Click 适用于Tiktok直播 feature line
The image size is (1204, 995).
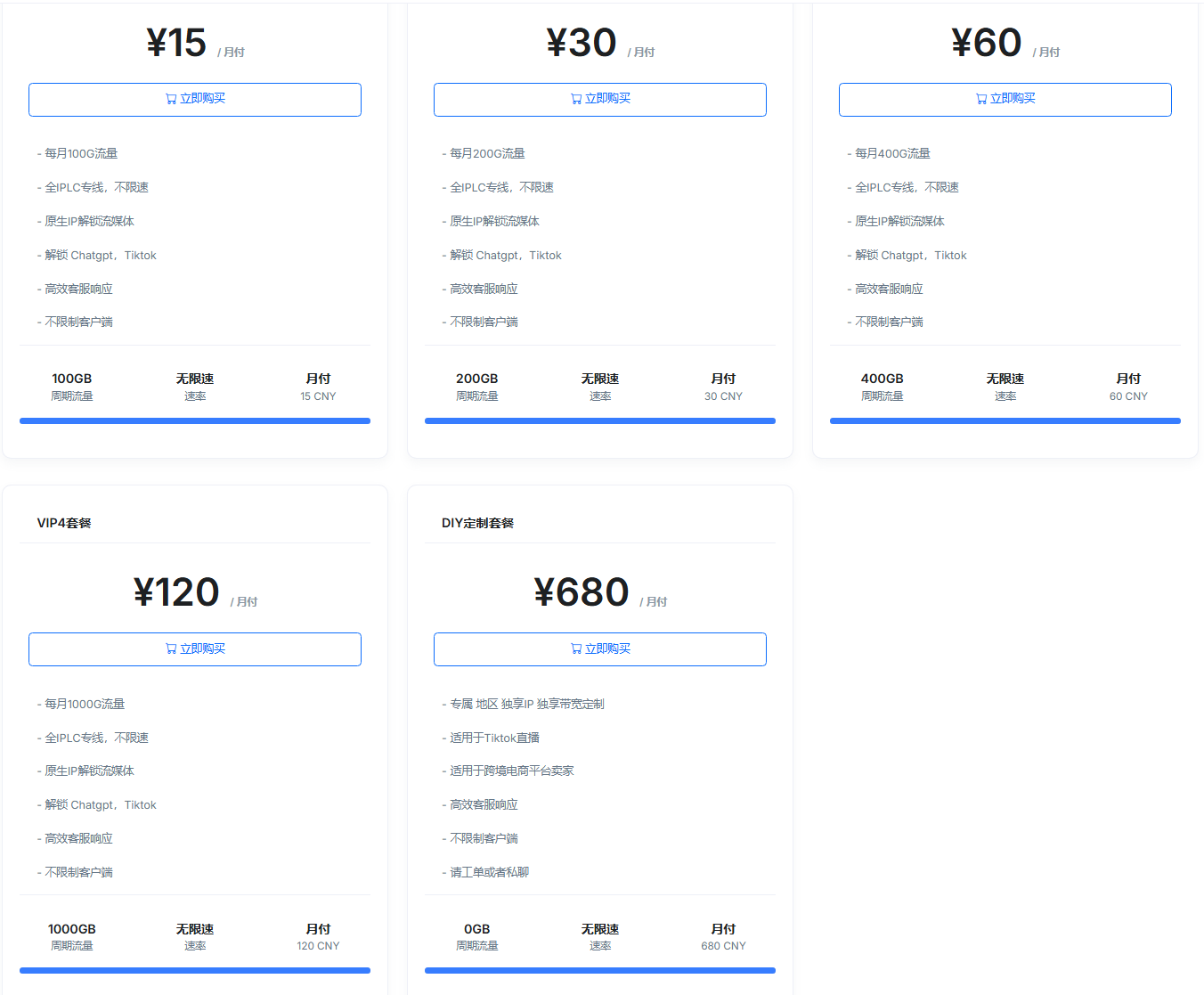click(x=494, y=738)
